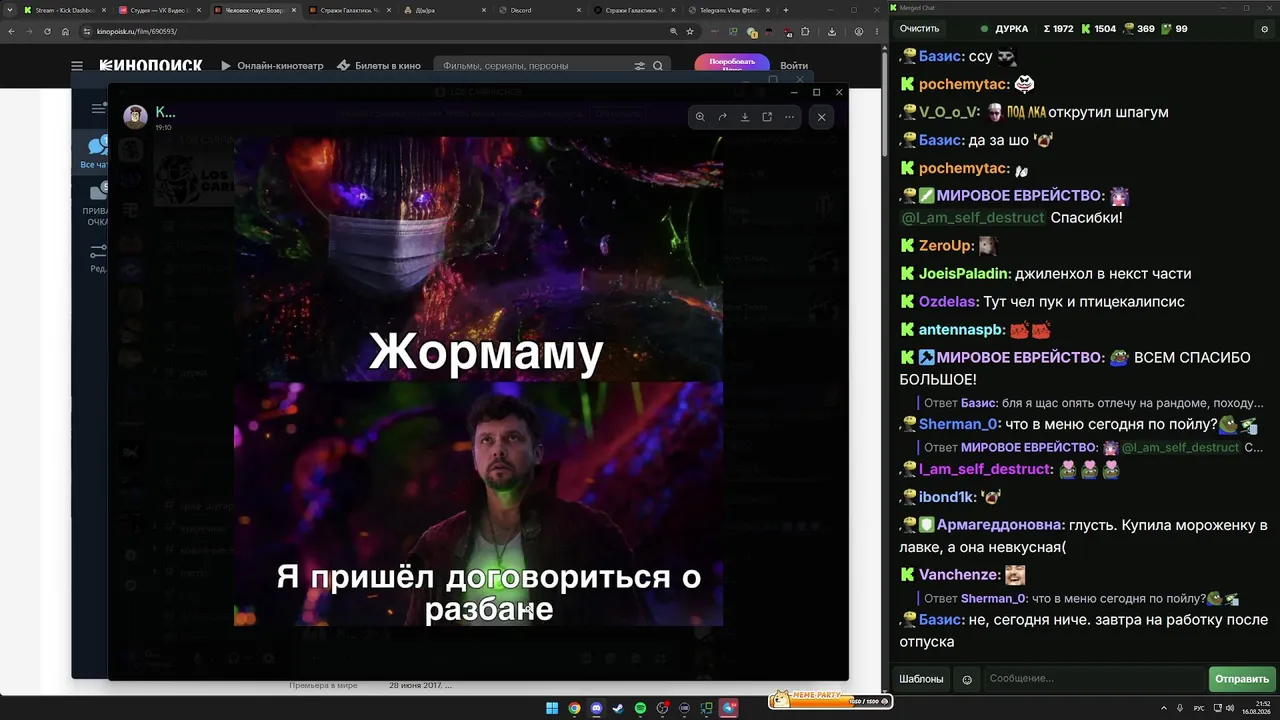Switch to Telegram: View browser tab
Viewport: 1280px width, 720px height.
click(729, 10)
